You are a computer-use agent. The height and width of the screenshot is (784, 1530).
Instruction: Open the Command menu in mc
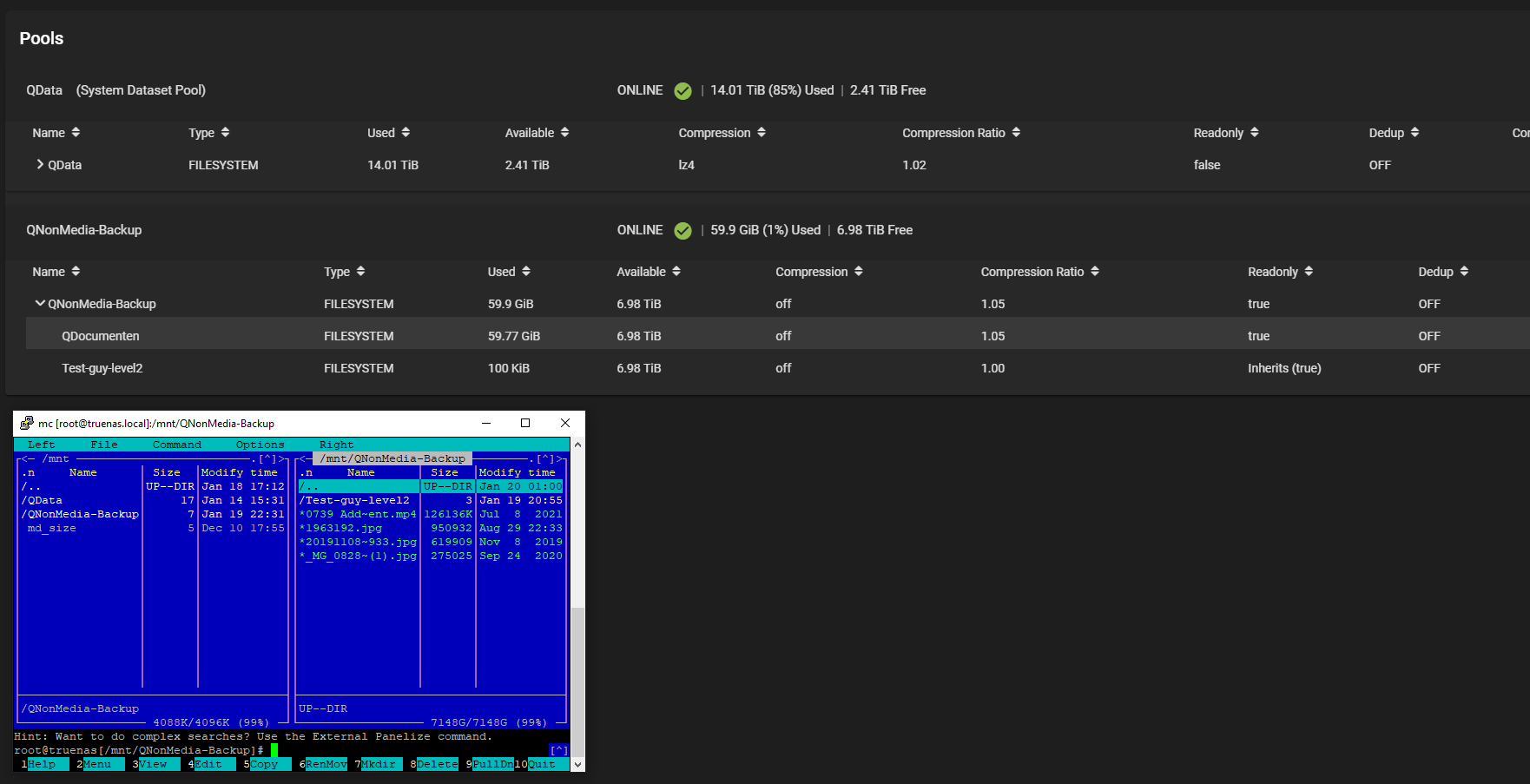pos(177,445)
